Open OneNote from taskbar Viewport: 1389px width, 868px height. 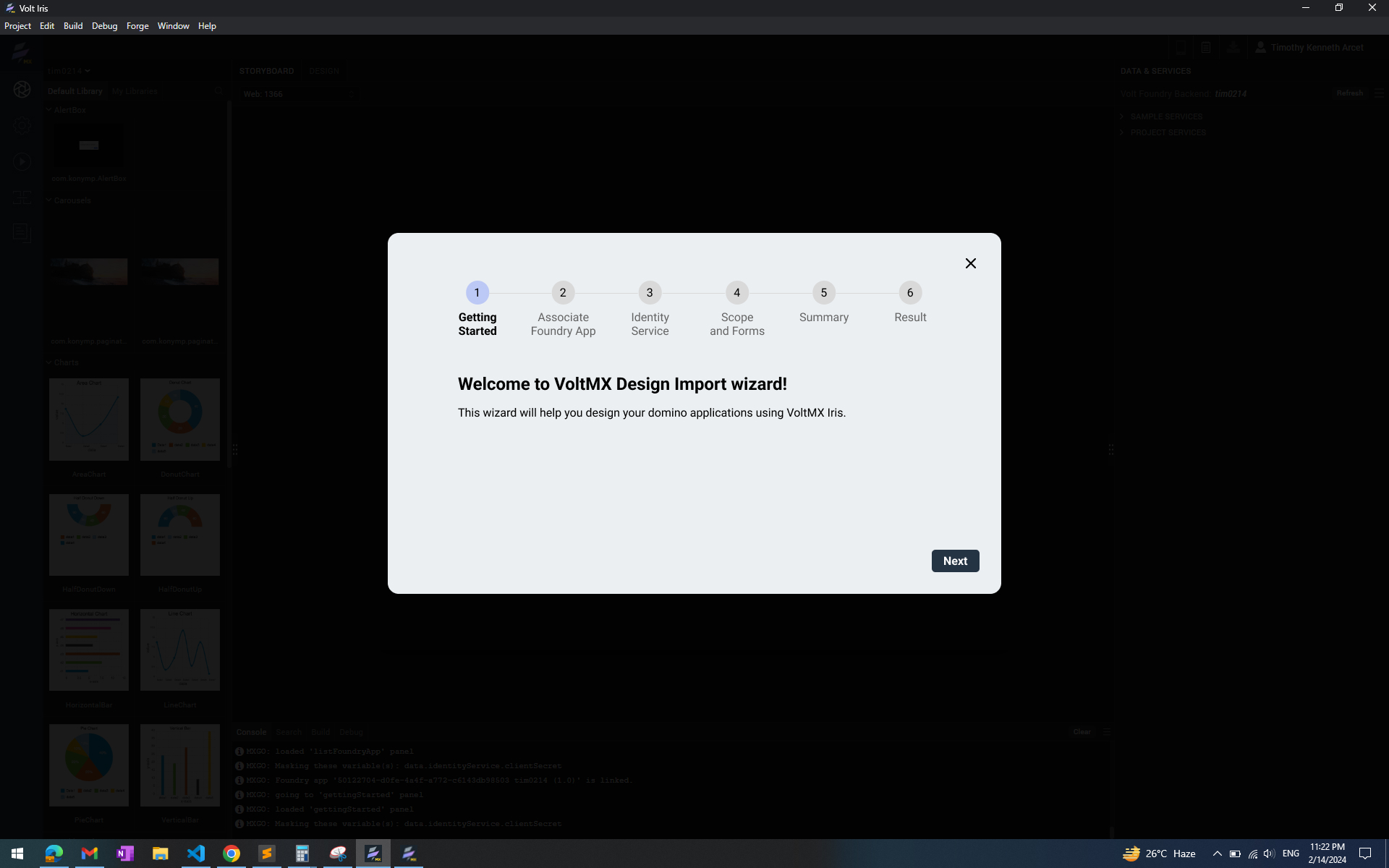click(x=125, y=854)
